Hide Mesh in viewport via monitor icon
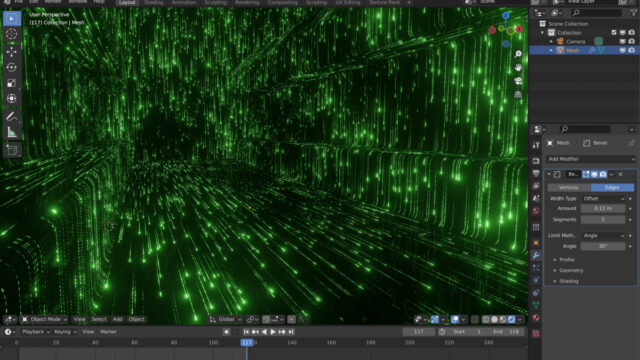640x360 pixels. 623,50
